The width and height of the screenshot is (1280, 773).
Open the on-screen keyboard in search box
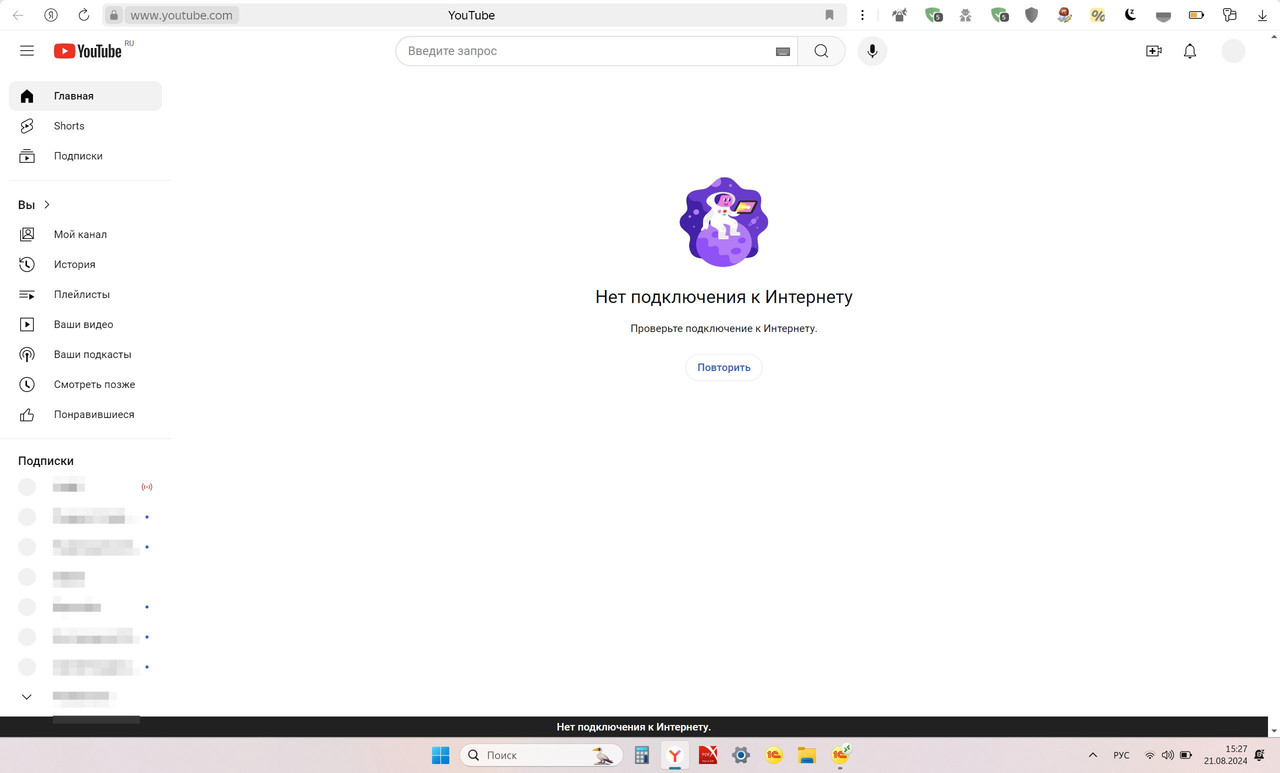pos(783,52)
